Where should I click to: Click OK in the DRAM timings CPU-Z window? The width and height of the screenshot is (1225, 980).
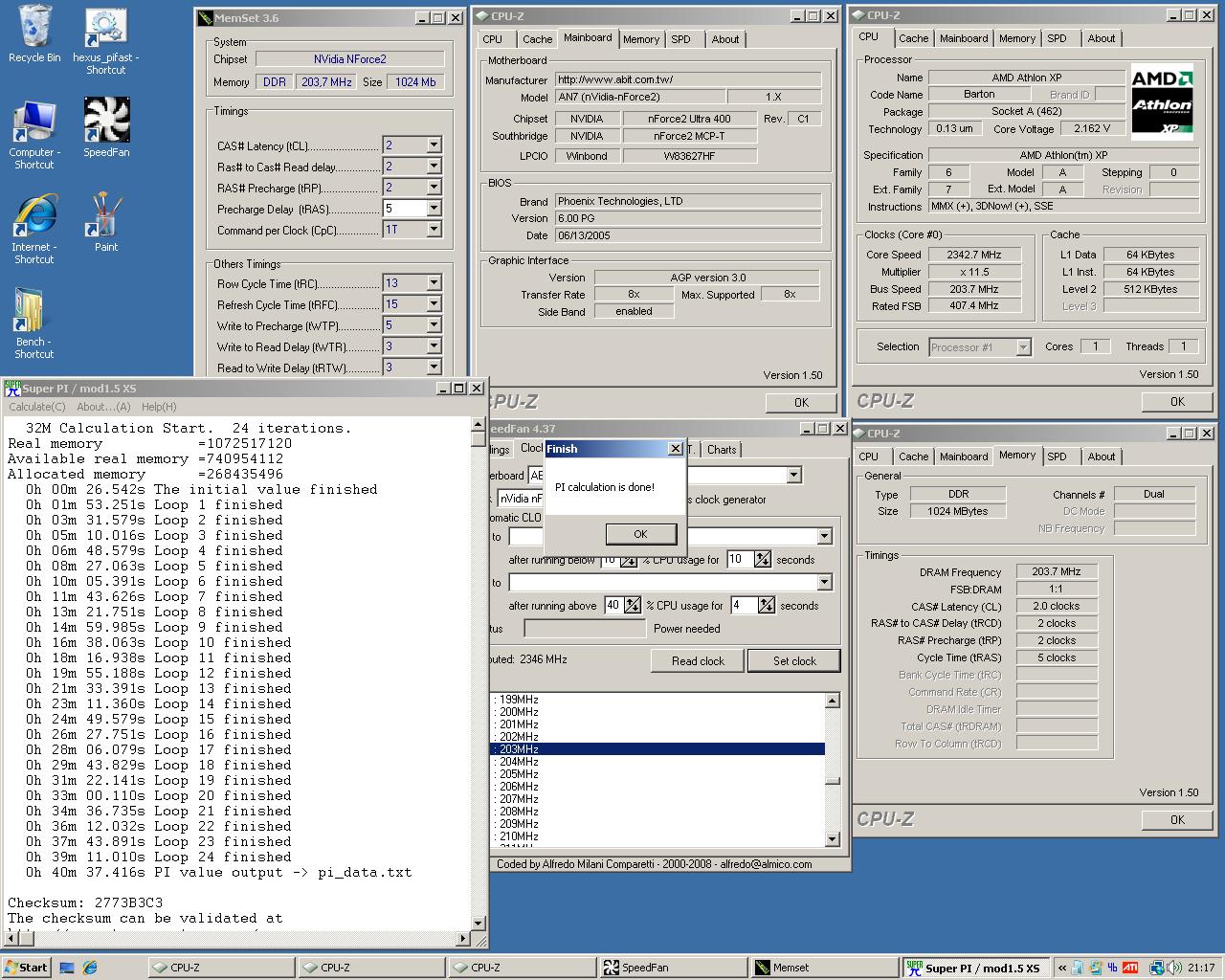point(1177,820)
